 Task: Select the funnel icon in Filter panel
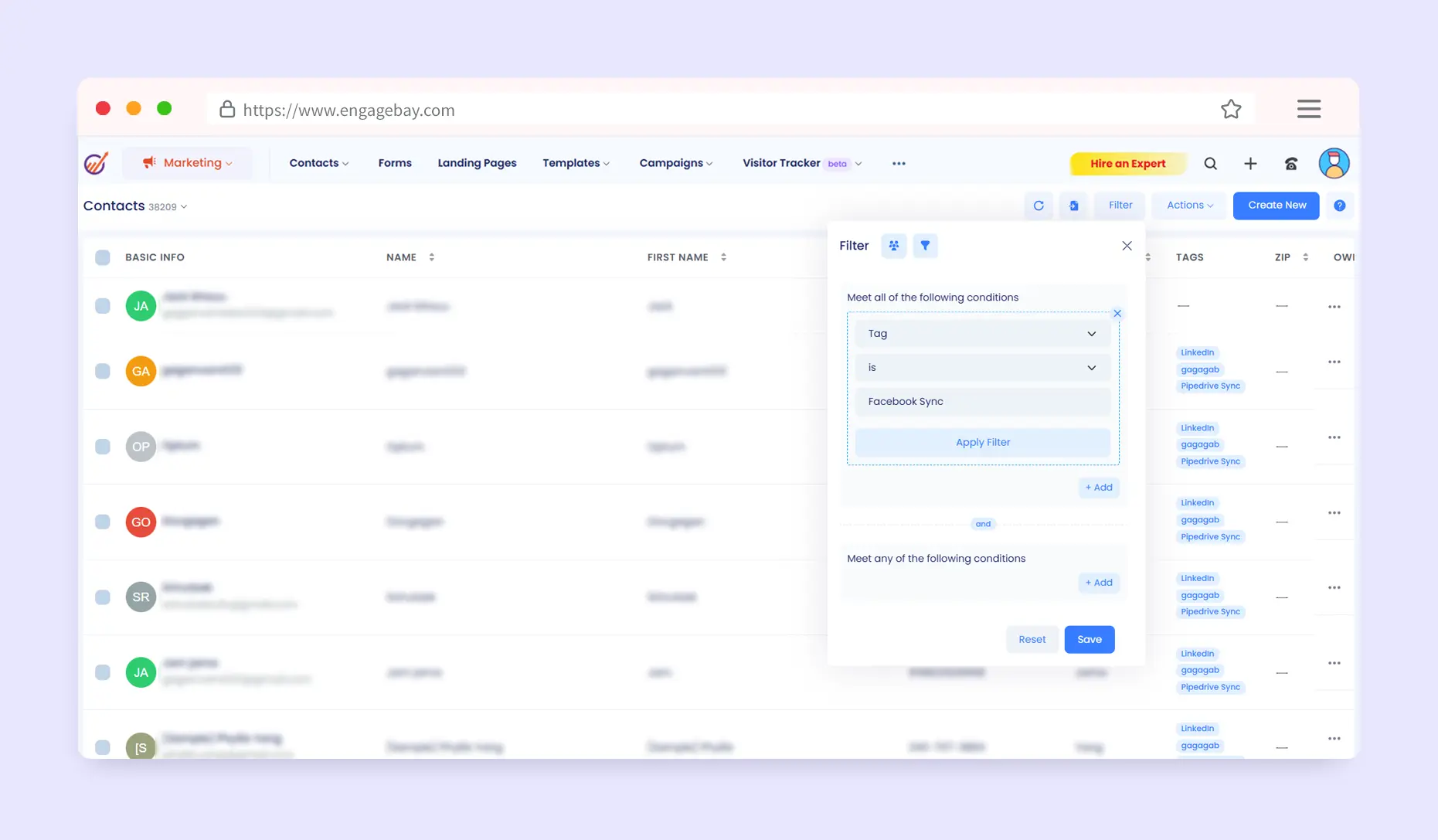pyautogui.click(x=925, y=246)
